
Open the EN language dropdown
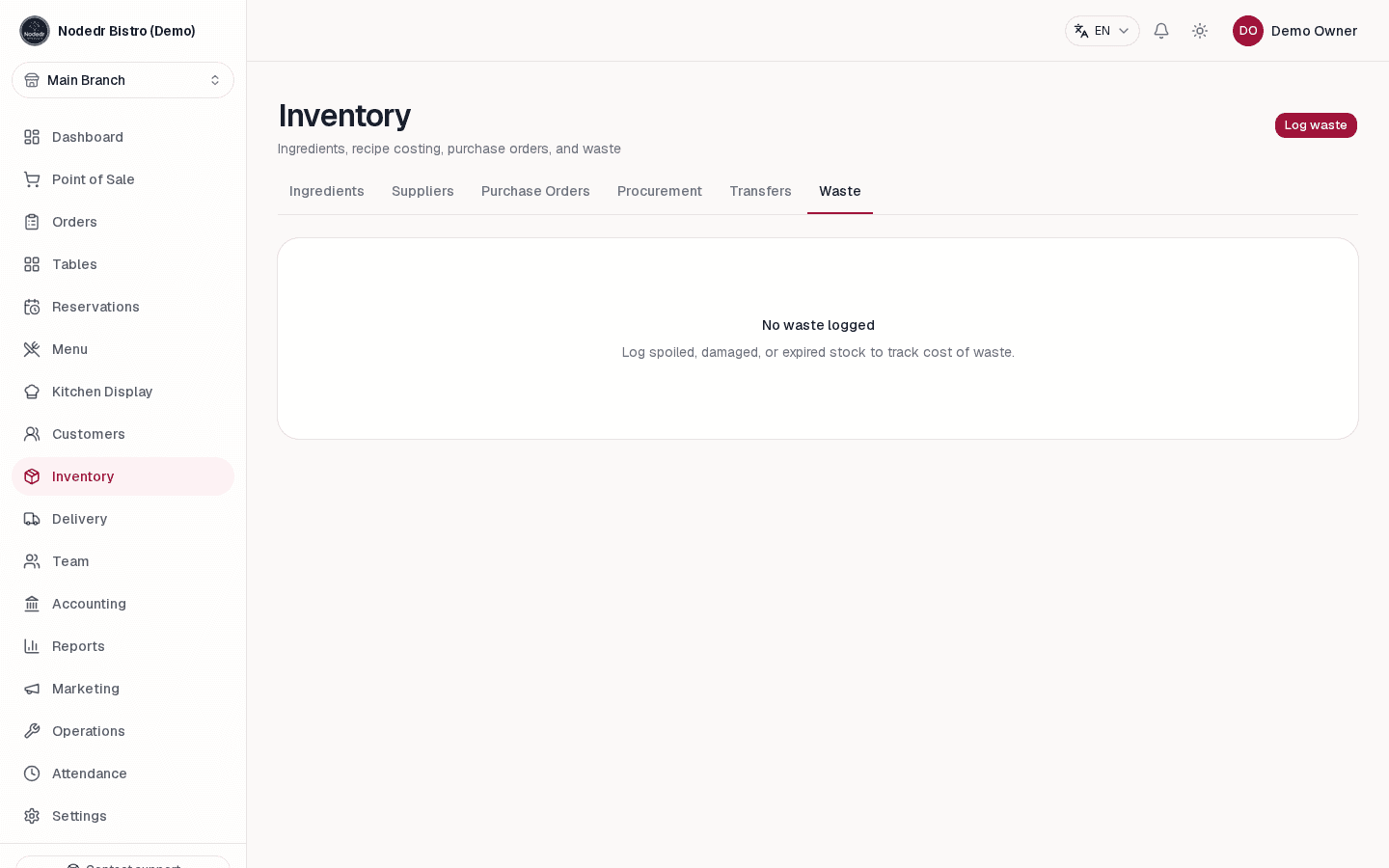pyautogui.click(x=1102, y=31)
